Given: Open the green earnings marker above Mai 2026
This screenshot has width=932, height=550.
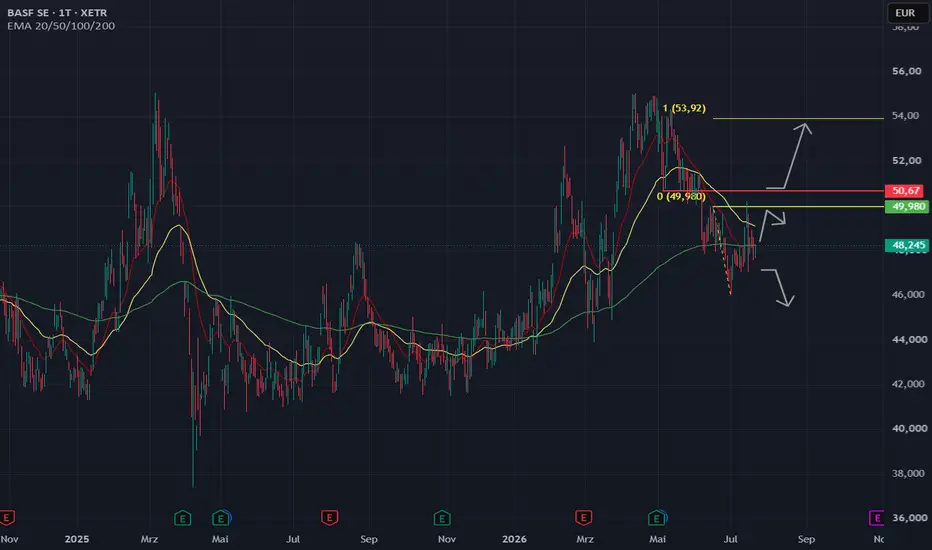Looking at the screenshot, I should tap(656, 518).
